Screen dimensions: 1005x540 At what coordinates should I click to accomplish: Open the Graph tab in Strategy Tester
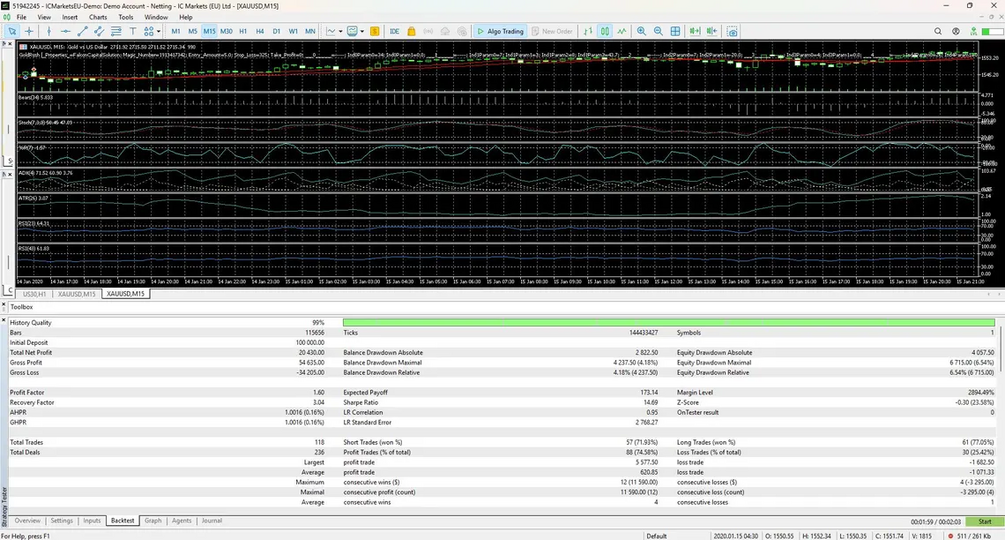click(x=153, y=521)
